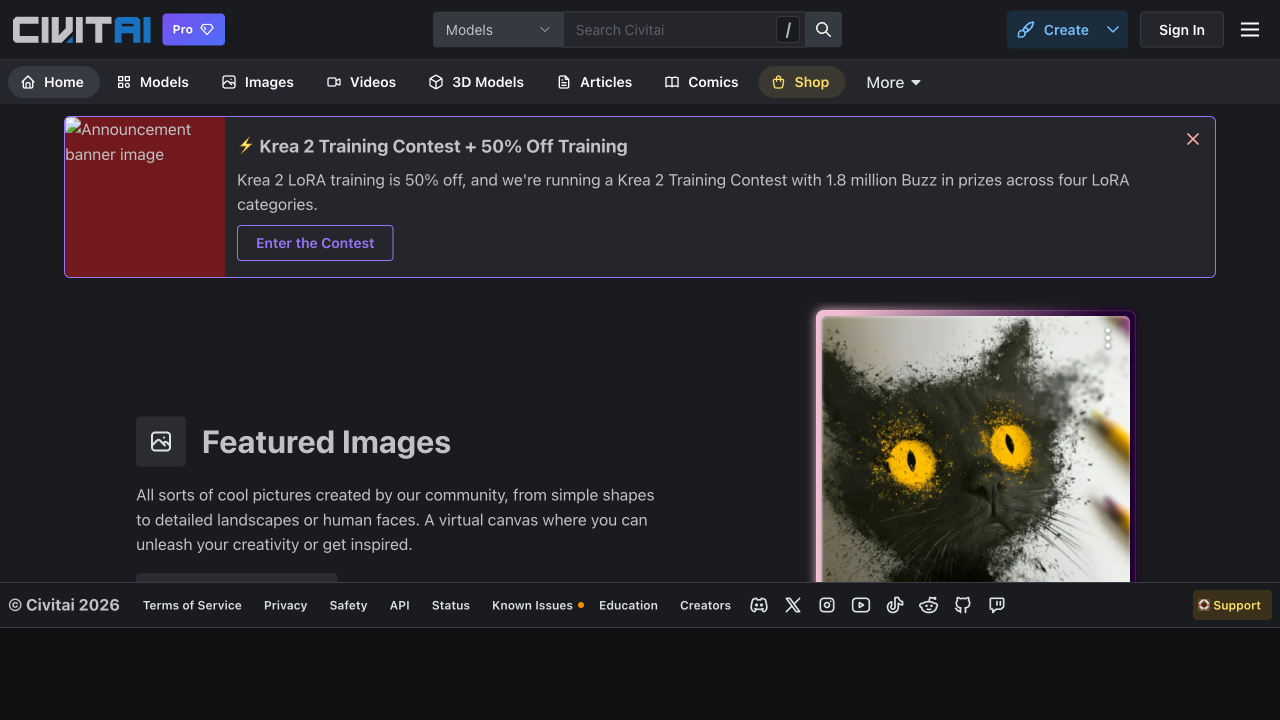
Task: Open the Status footer link
Action: click(x=451, y=605)
